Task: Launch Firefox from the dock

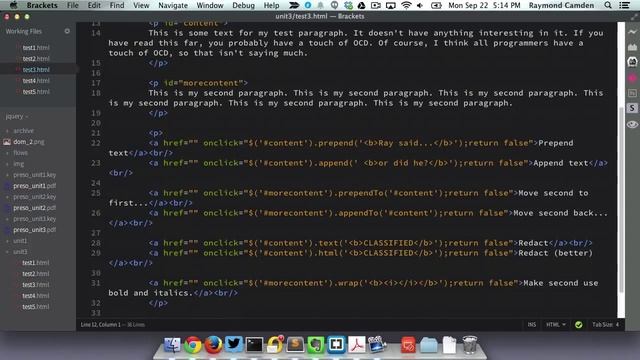Action: tap(213, 345)
